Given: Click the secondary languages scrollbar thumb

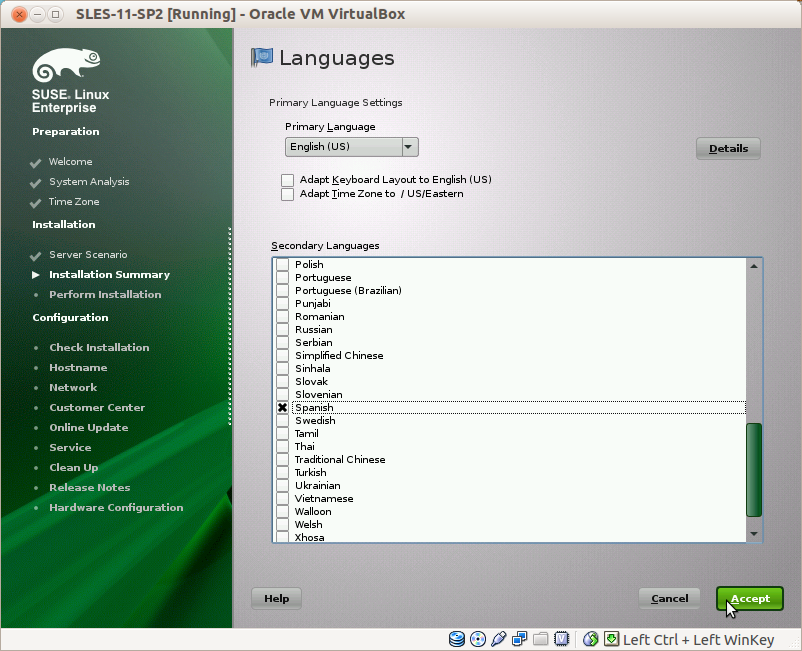Looking at the screenshot, I should pos(754,470).
